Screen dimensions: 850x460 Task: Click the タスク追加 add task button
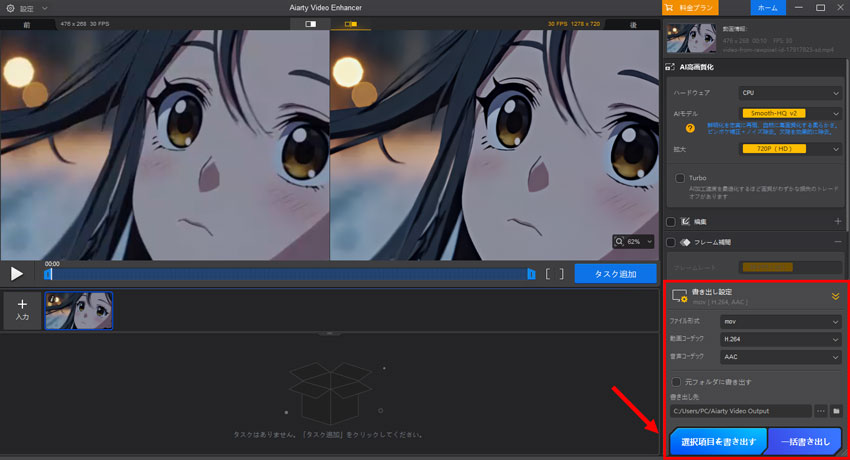click(615, 274)
